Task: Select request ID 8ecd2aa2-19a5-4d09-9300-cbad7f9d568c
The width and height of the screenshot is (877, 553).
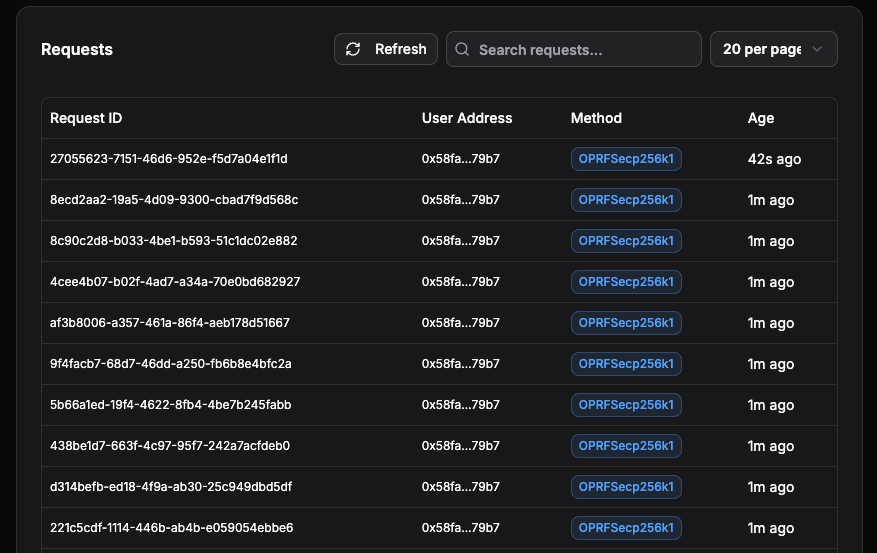Action: (174, 200)
